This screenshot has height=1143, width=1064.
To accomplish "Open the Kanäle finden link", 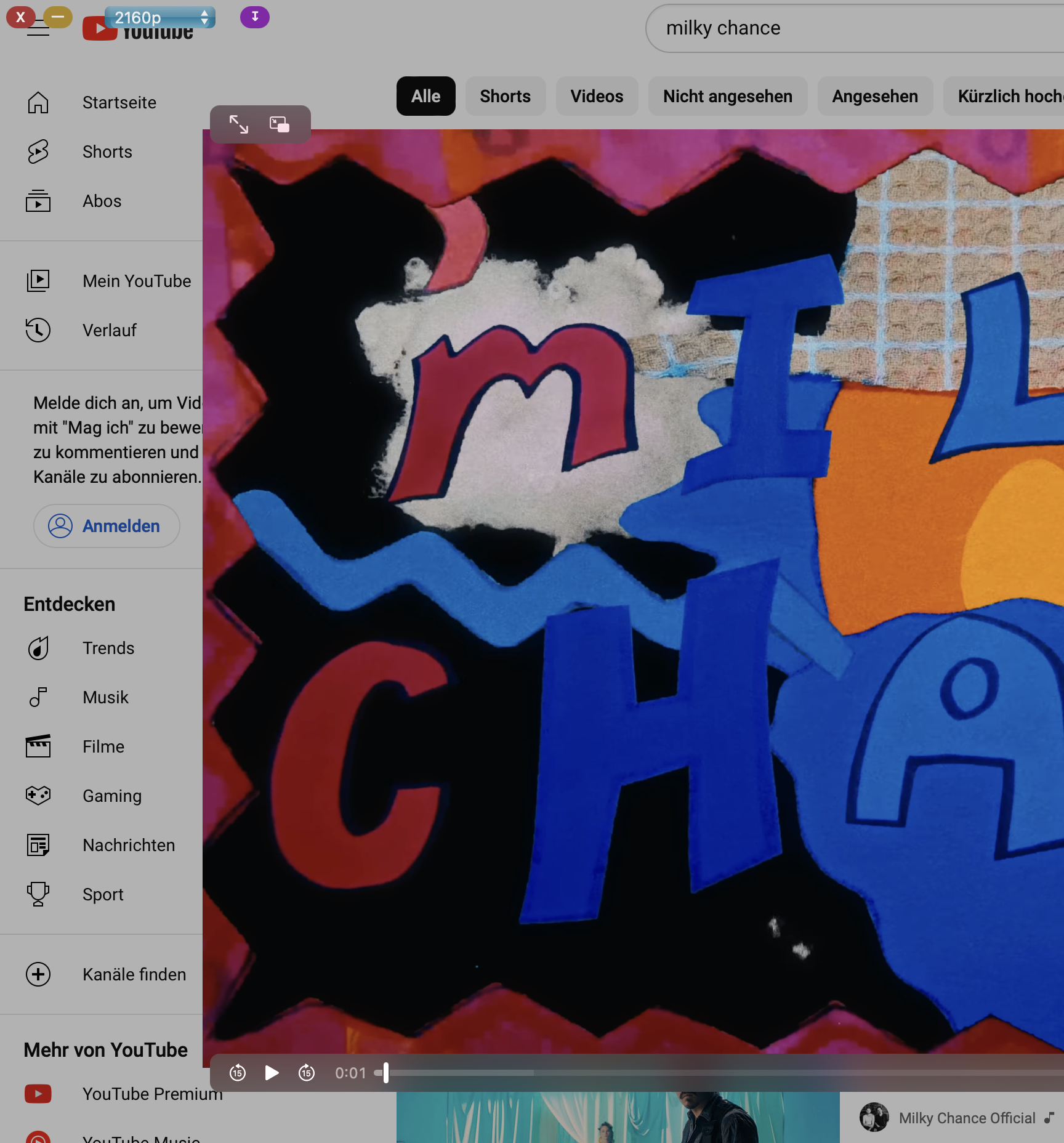I will [x=134, y=974].
